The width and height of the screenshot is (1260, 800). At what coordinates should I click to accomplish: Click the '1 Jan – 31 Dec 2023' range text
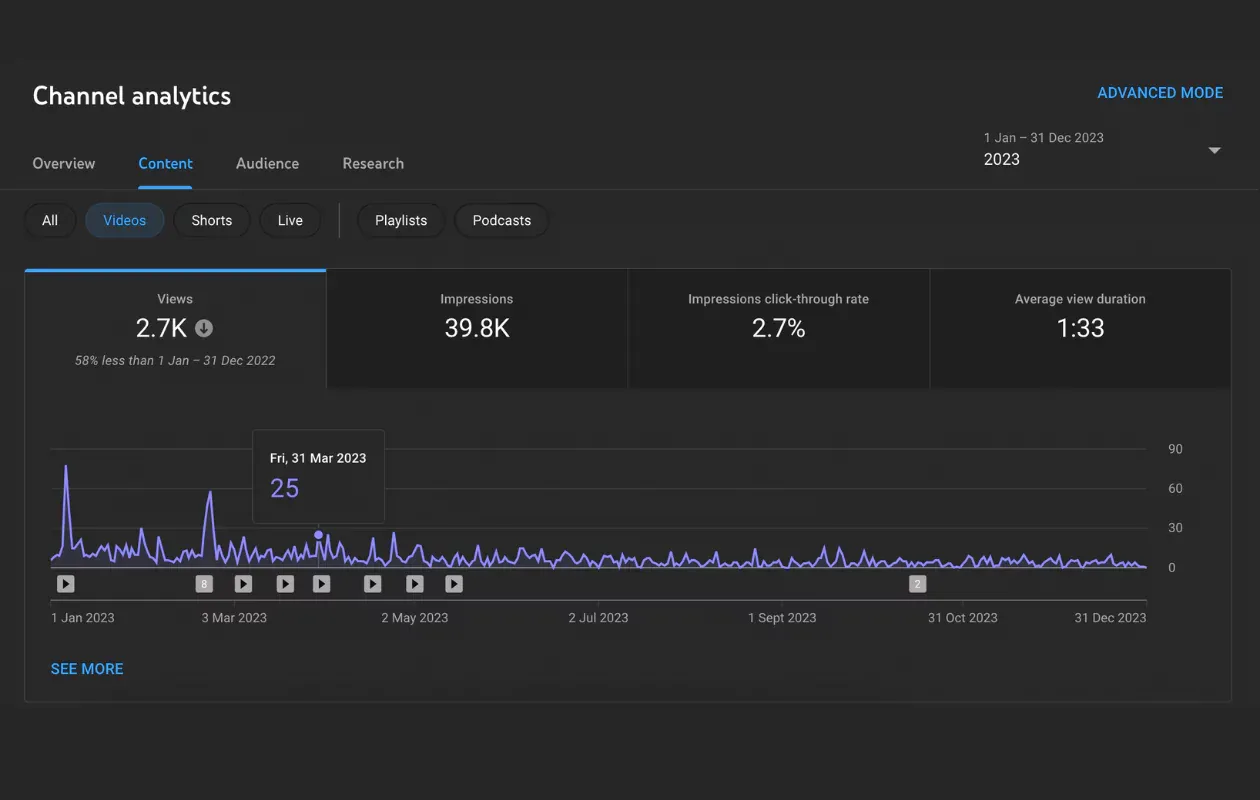coord(1044,138)
